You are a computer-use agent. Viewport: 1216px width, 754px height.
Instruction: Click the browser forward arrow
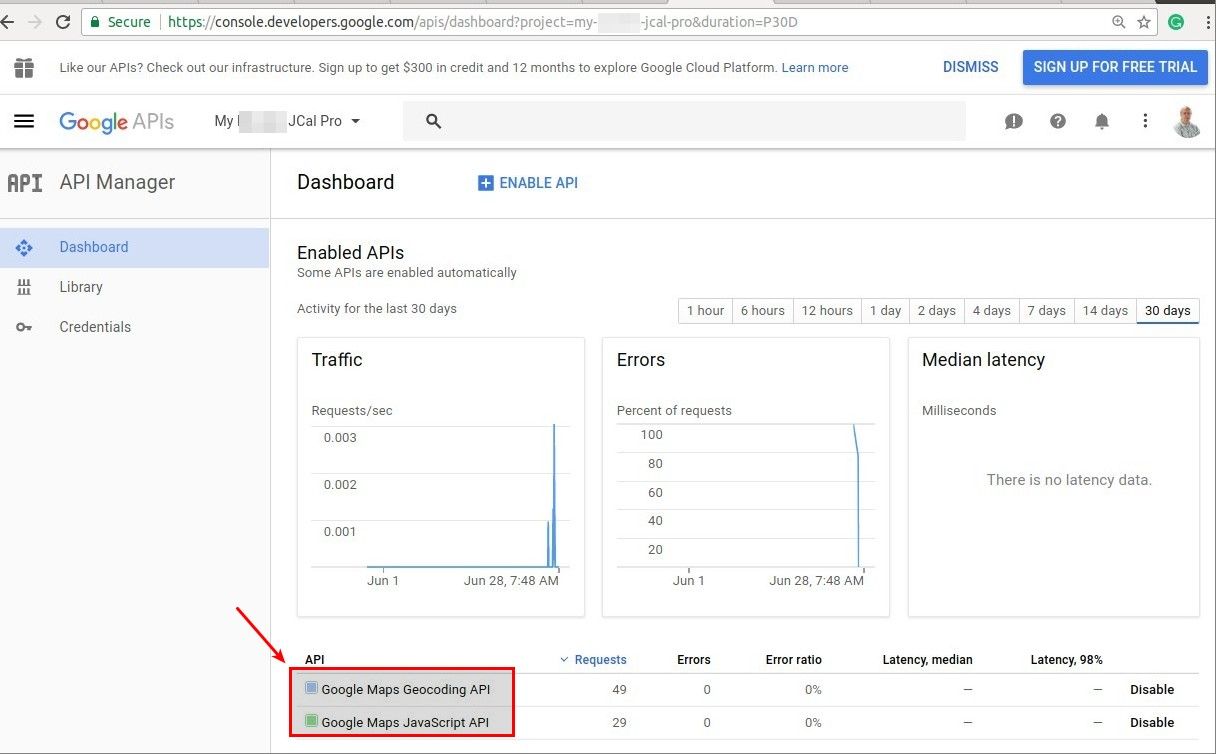[x=34, y=21]
